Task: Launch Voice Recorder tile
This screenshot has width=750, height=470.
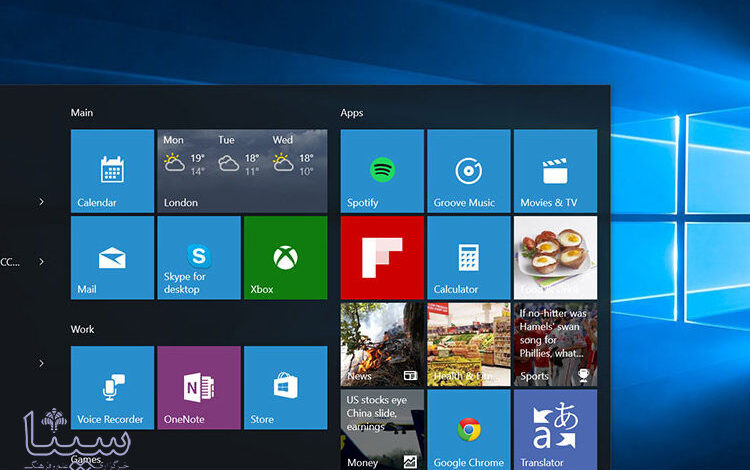Action: (x=112, y=388)
